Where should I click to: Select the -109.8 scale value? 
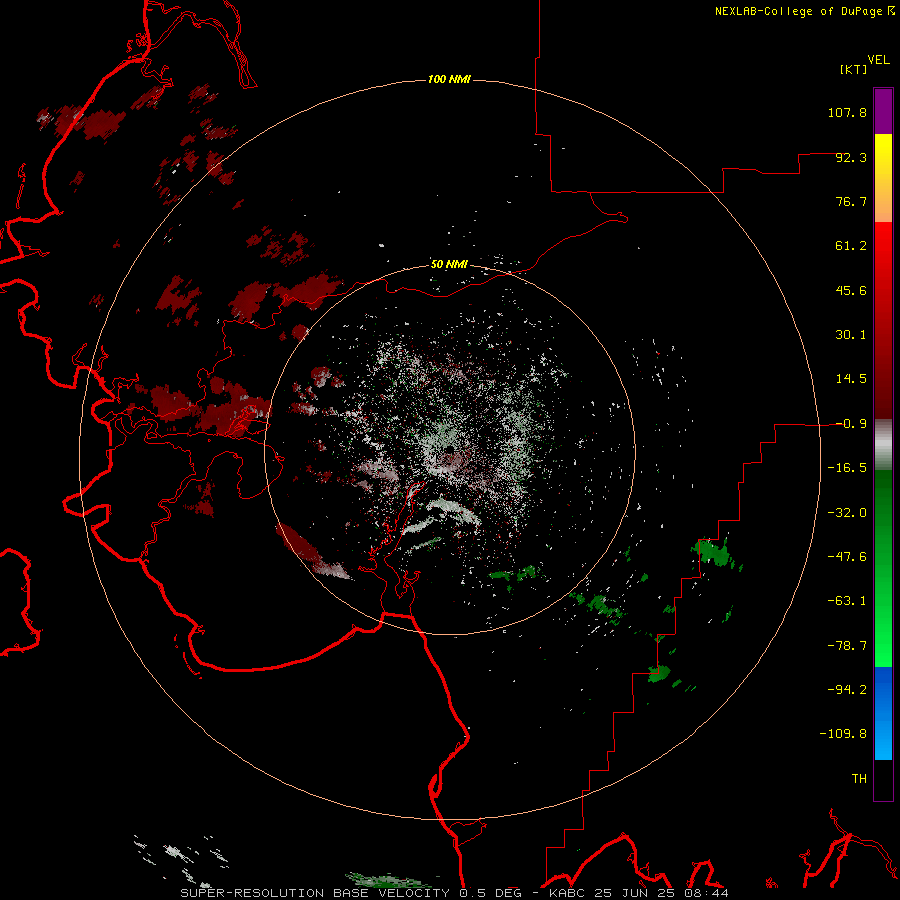tap(843, 734)
